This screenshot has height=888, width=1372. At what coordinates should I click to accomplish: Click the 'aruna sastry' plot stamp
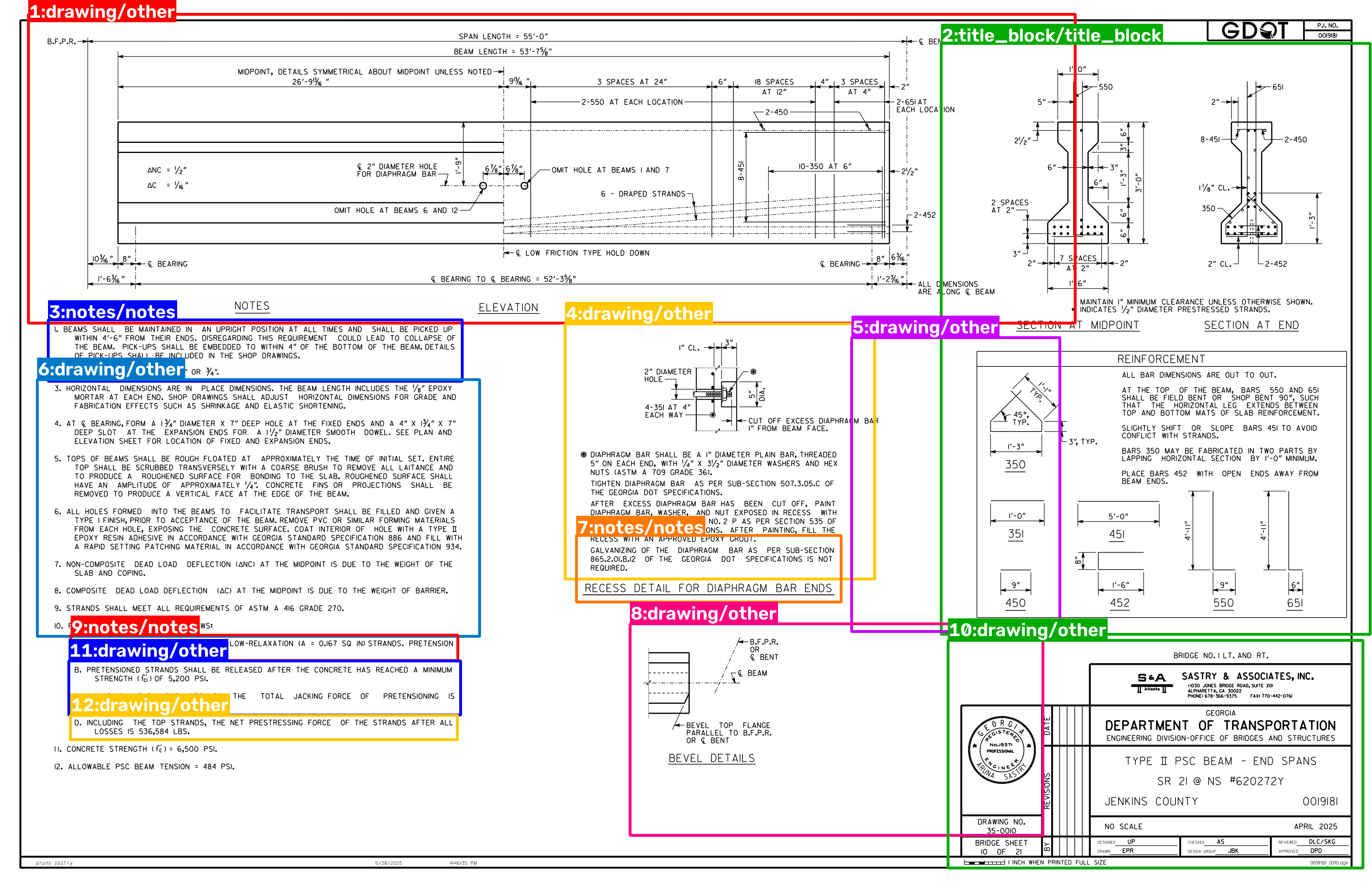[54, 864]
